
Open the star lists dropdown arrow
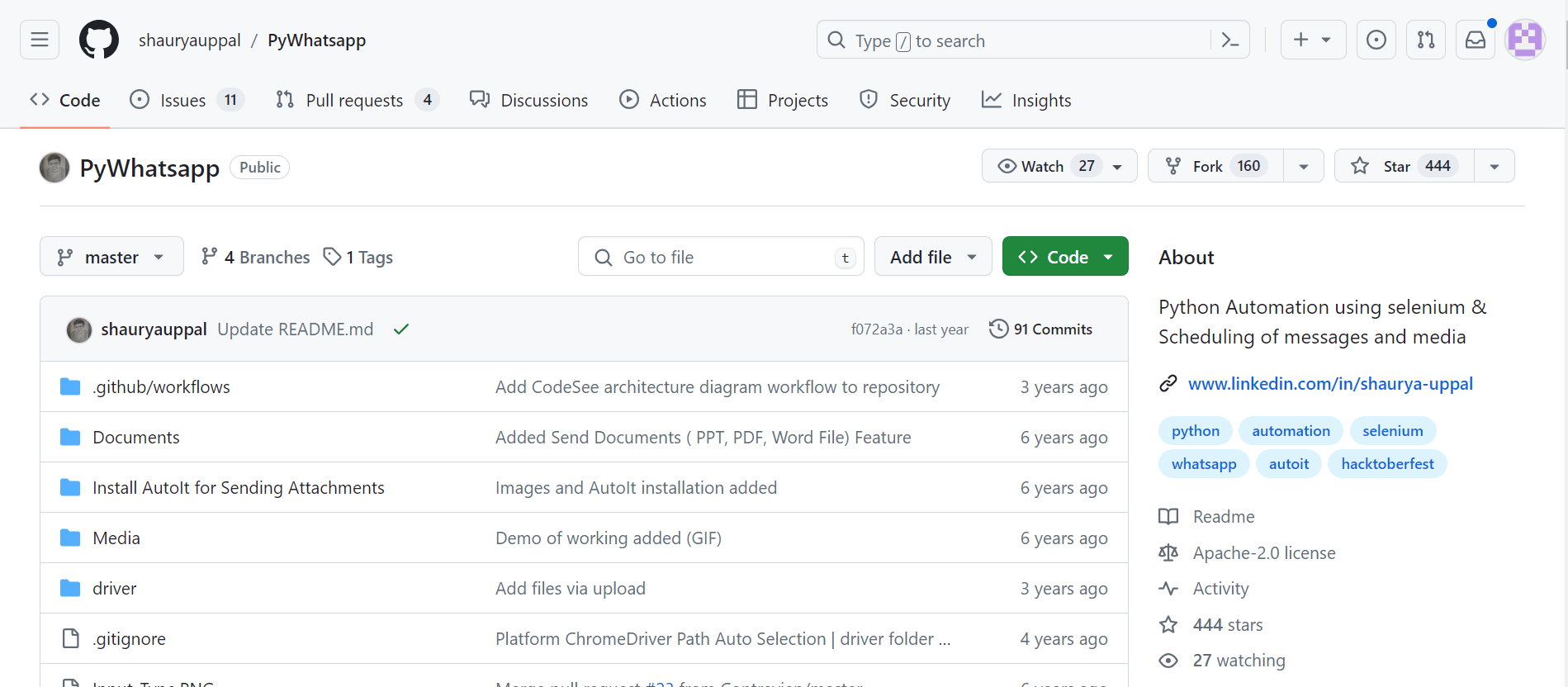pyautogui.click(x=1494, y=166)
